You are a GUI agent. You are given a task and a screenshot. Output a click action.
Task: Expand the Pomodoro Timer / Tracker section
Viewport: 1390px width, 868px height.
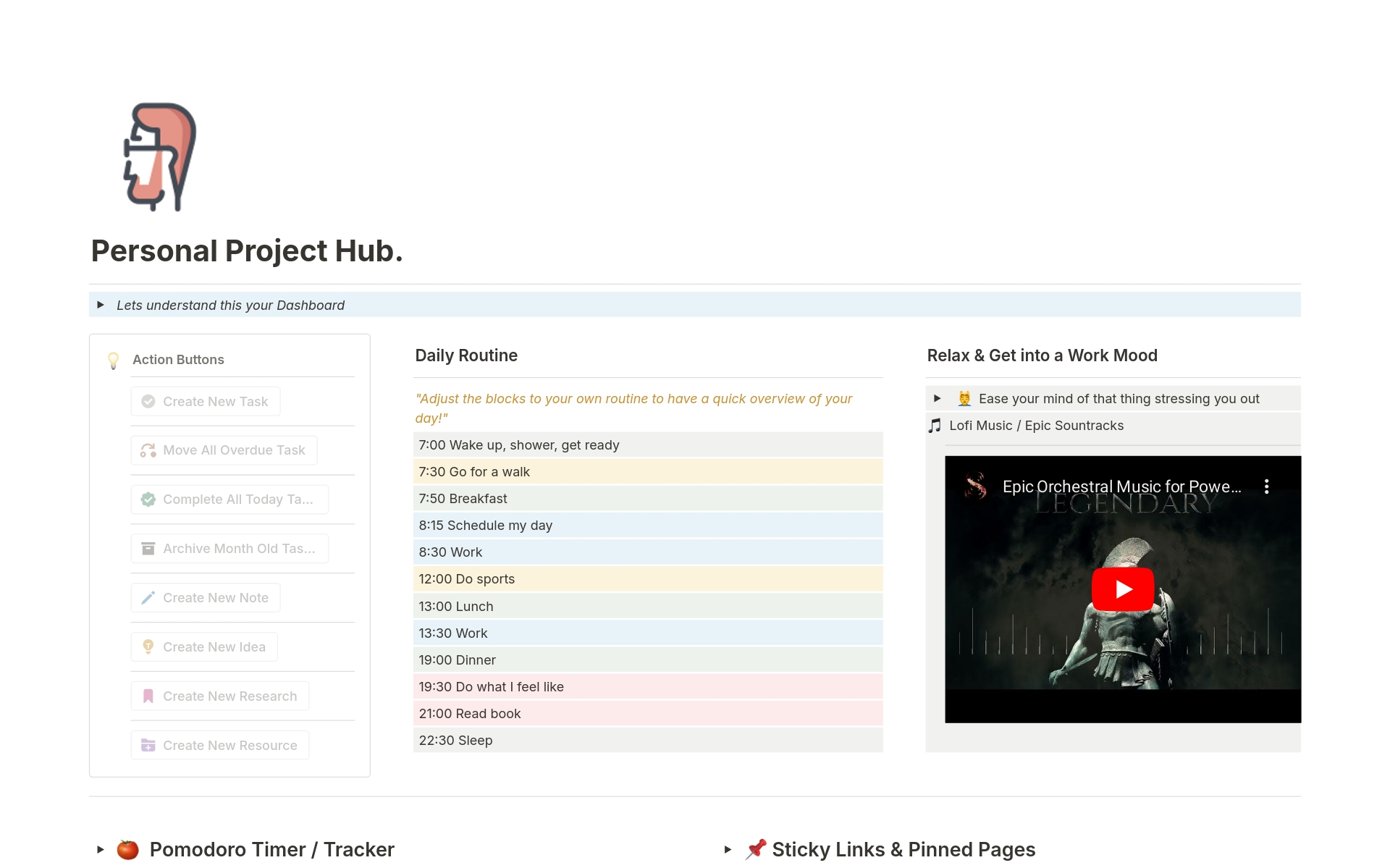(101, 849)
